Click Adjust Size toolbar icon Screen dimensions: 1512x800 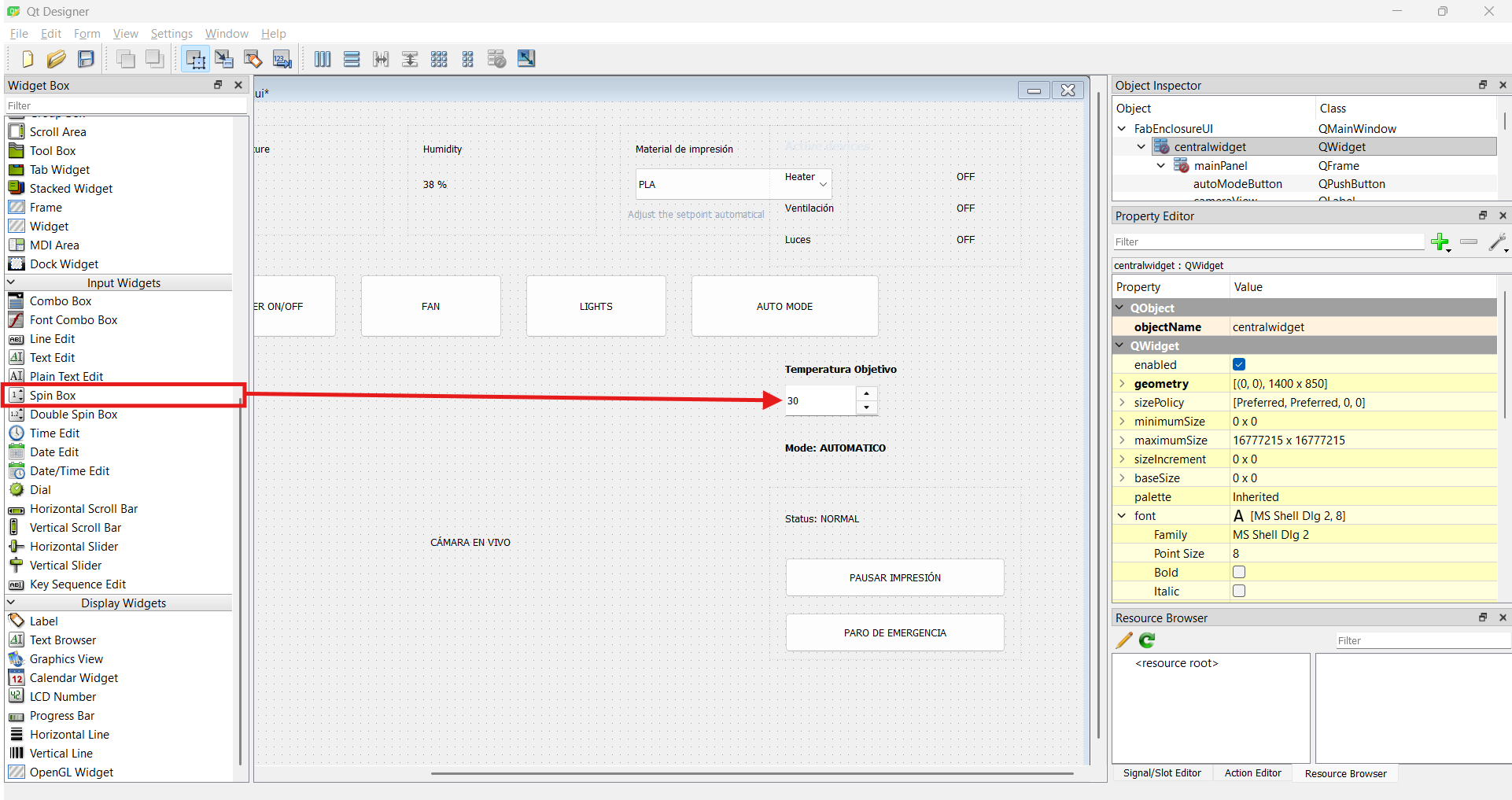click(526, 59)
